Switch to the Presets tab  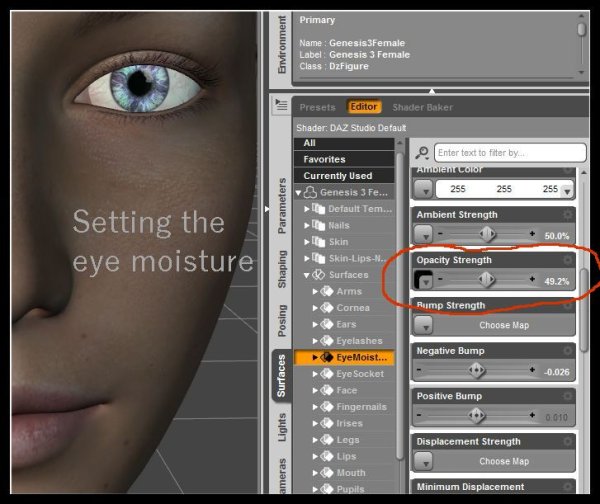[x=317, y=107]
